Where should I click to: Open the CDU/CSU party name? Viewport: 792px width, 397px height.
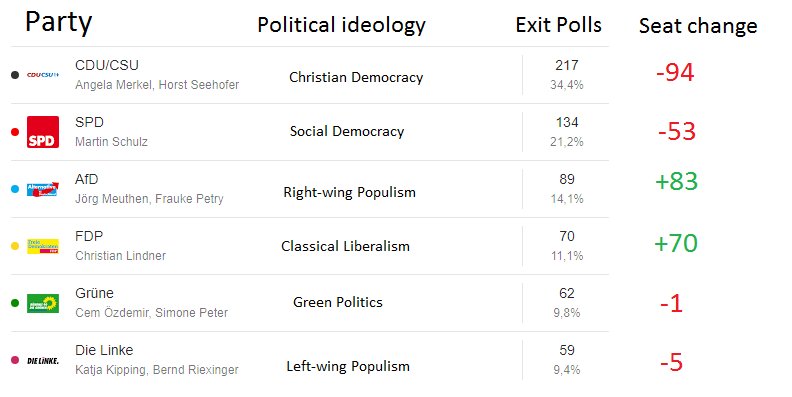point(107,65)
